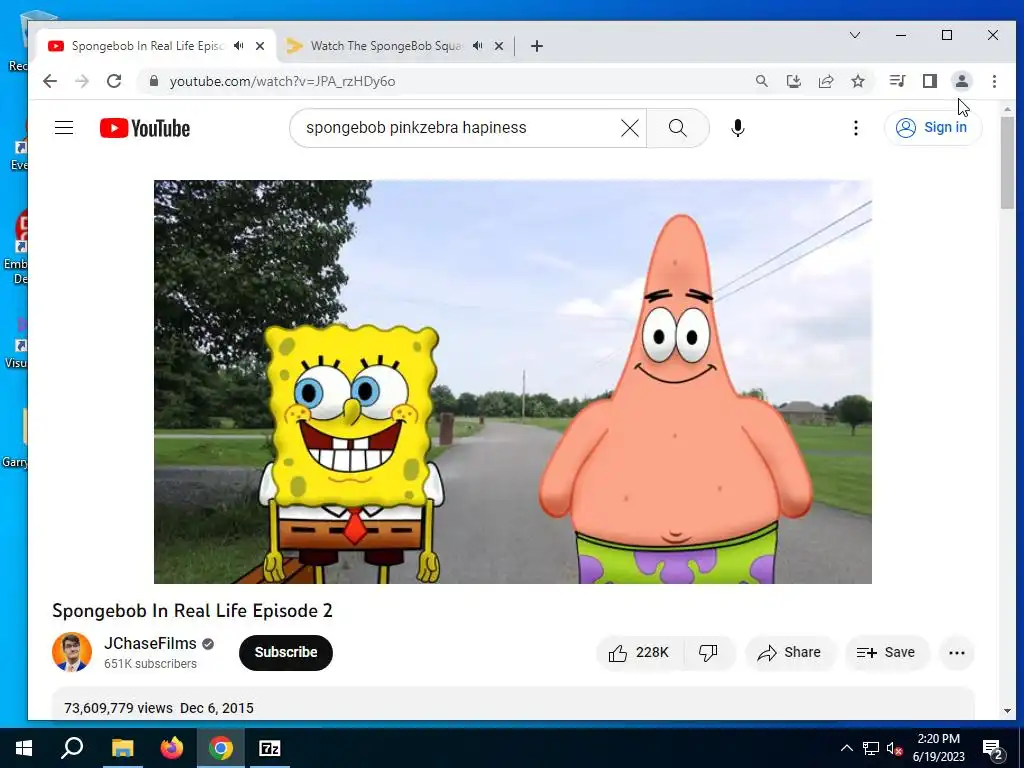The width and height of the screenshot is (1024, 768).
Task: Open more actions ellipsis beside Save
Action: pyautogui.click(x=957, y=652)
